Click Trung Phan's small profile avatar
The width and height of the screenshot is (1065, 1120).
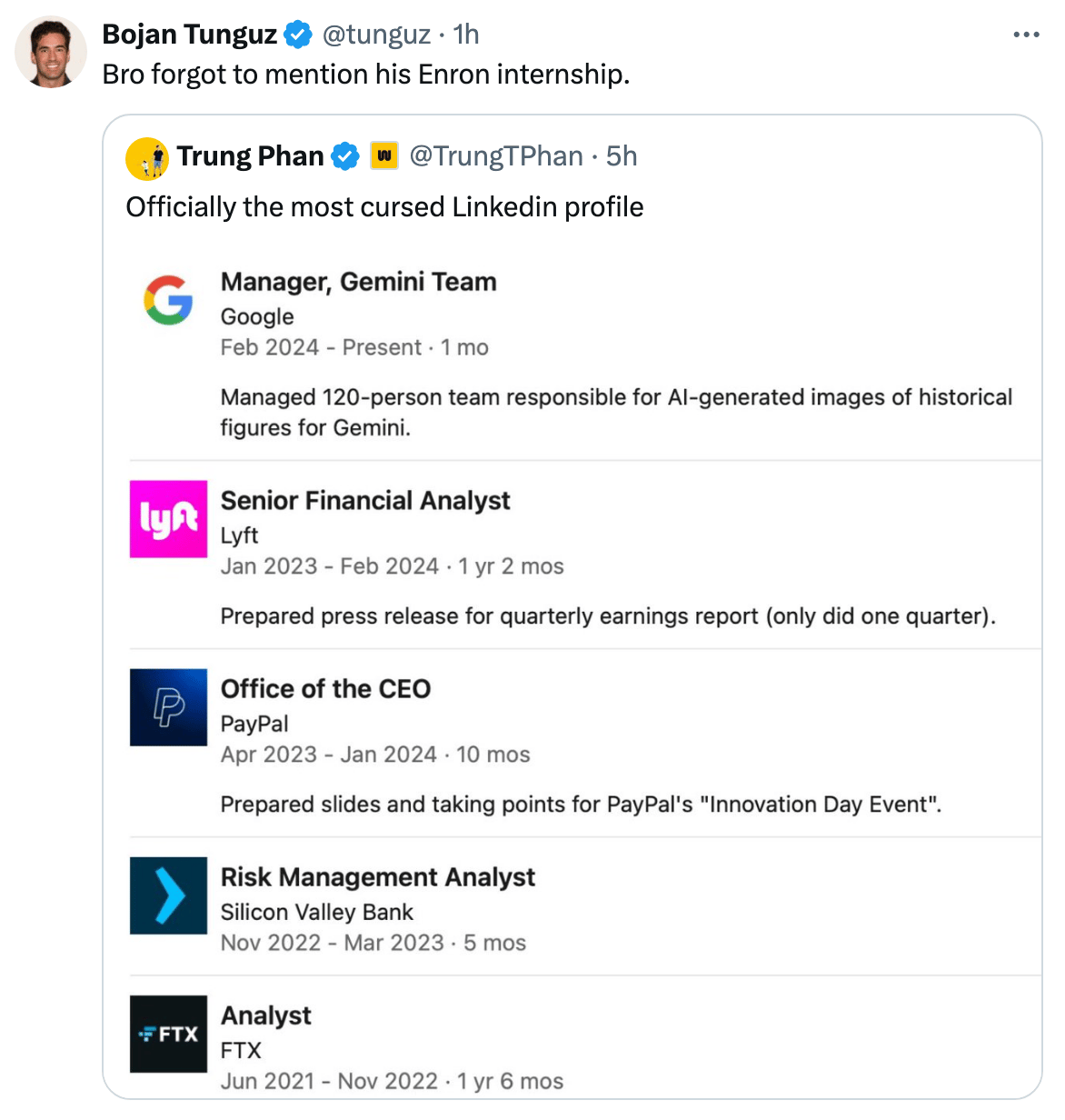[147, 158]
